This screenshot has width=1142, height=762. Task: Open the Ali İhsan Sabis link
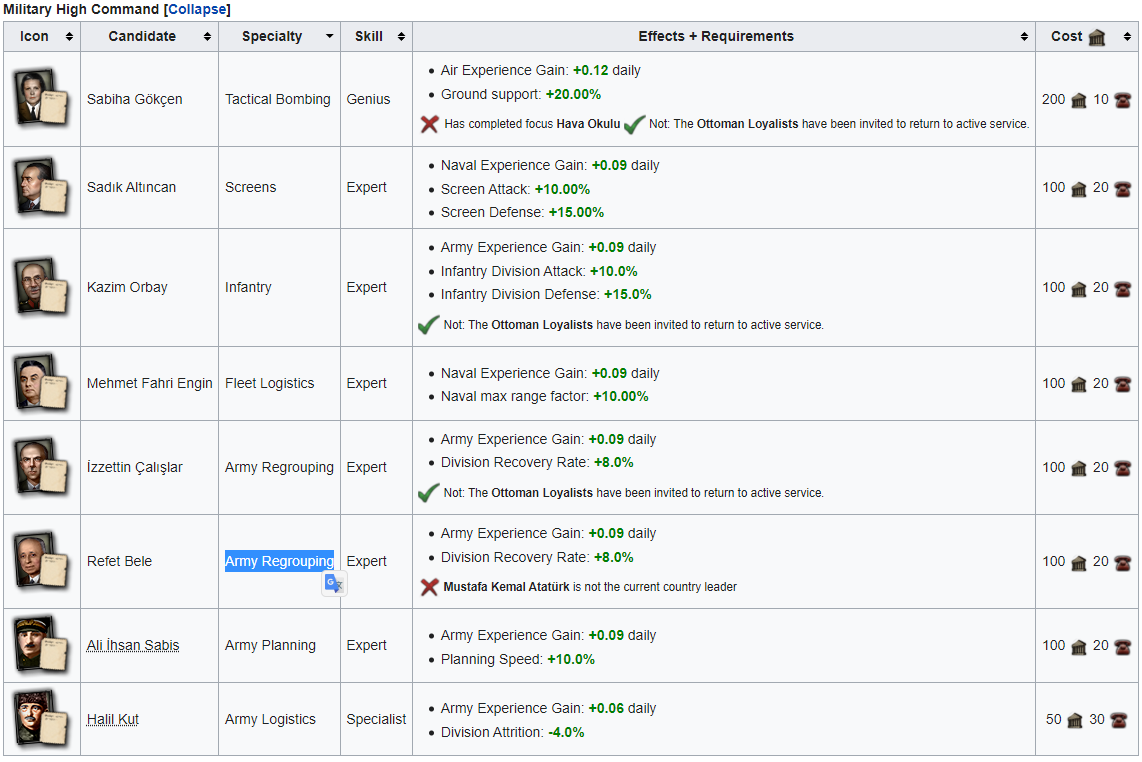[132, 645]
